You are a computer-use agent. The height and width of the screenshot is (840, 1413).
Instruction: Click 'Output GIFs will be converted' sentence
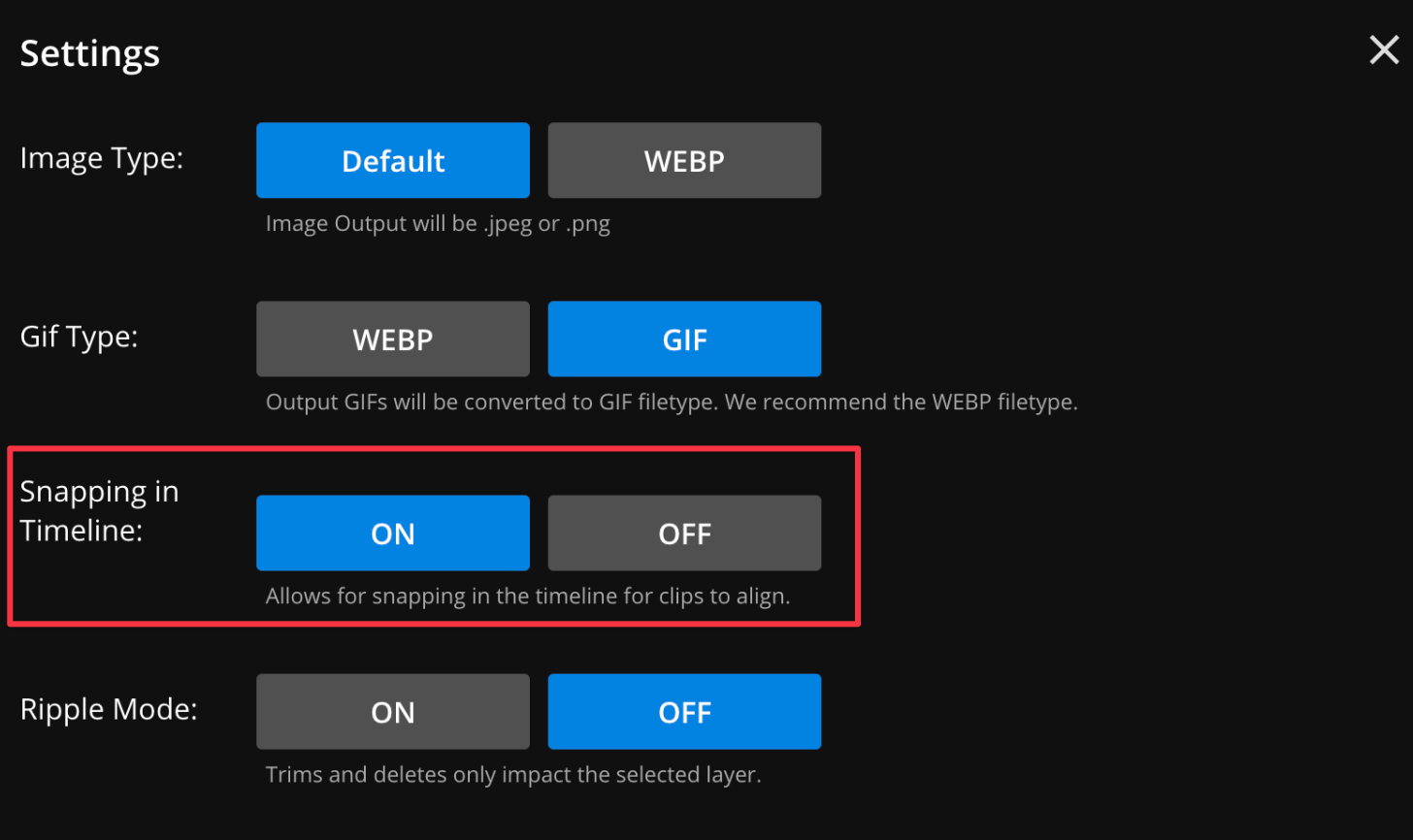(x=490, y=402)
